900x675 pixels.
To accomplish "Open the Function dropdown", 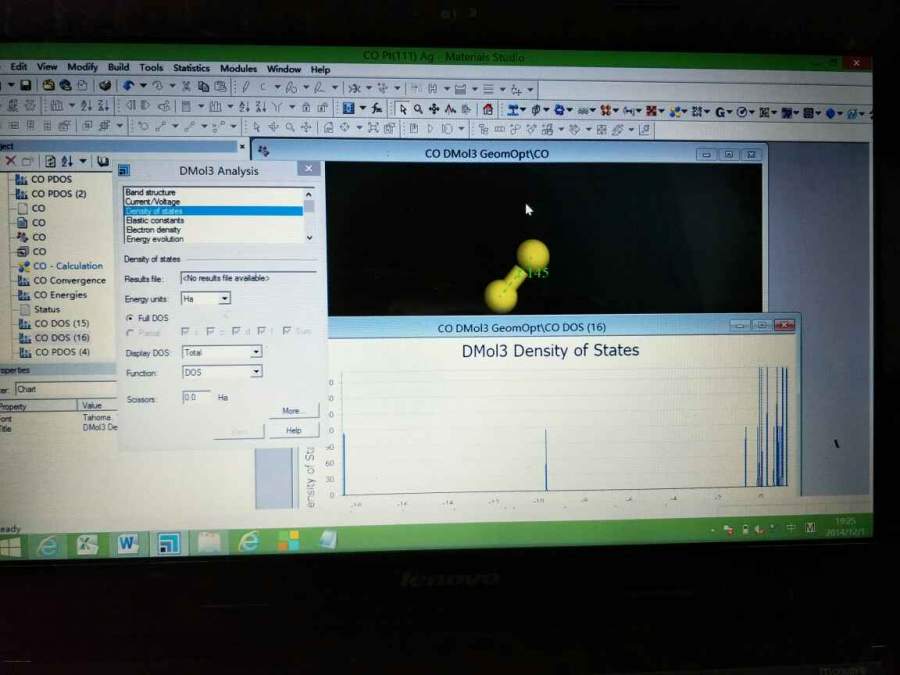I will pos(256,371).
